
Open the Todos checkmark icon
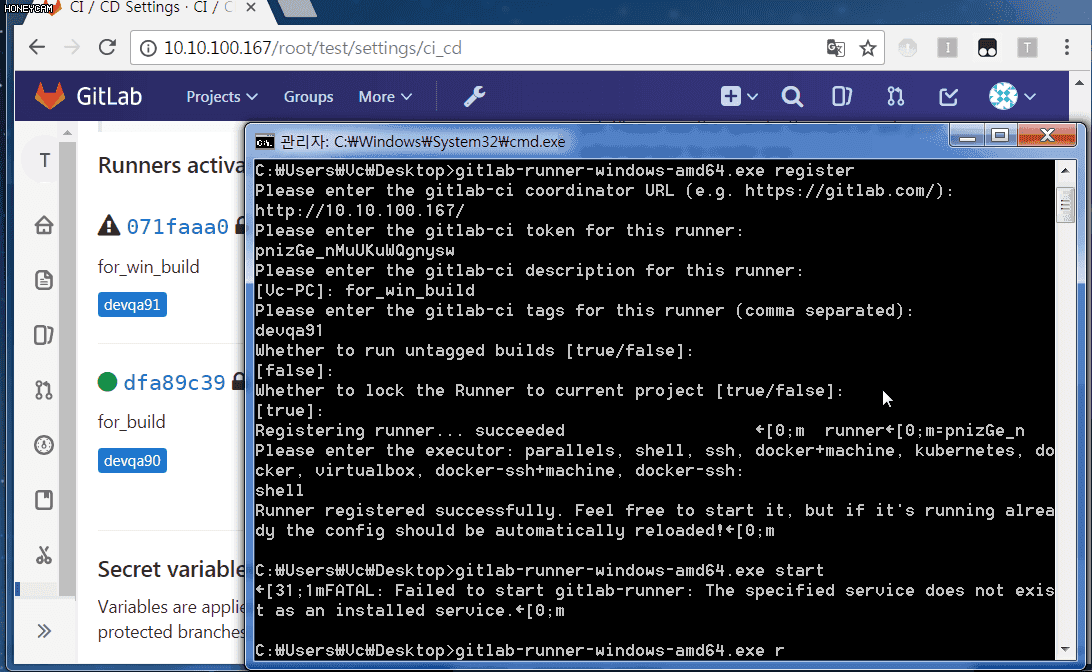point(949,97)
